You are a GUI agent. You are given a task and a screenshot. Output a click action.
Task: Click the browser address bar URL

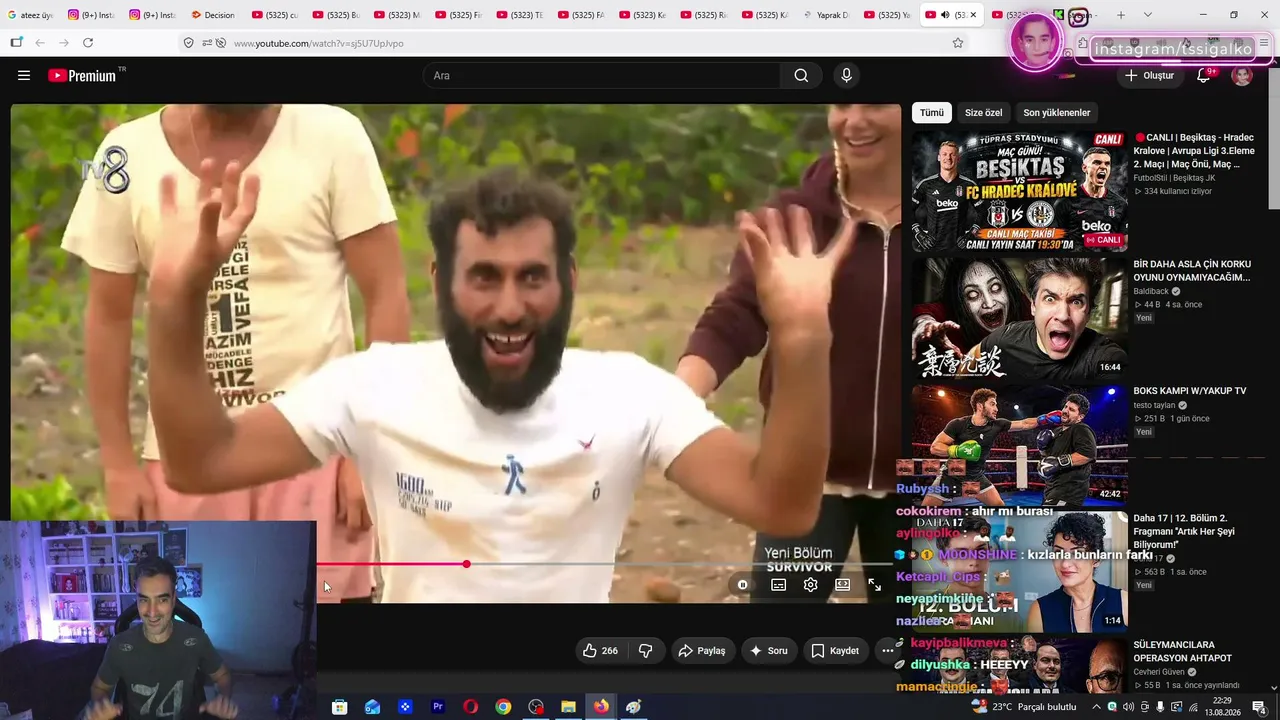click(319, 43)
